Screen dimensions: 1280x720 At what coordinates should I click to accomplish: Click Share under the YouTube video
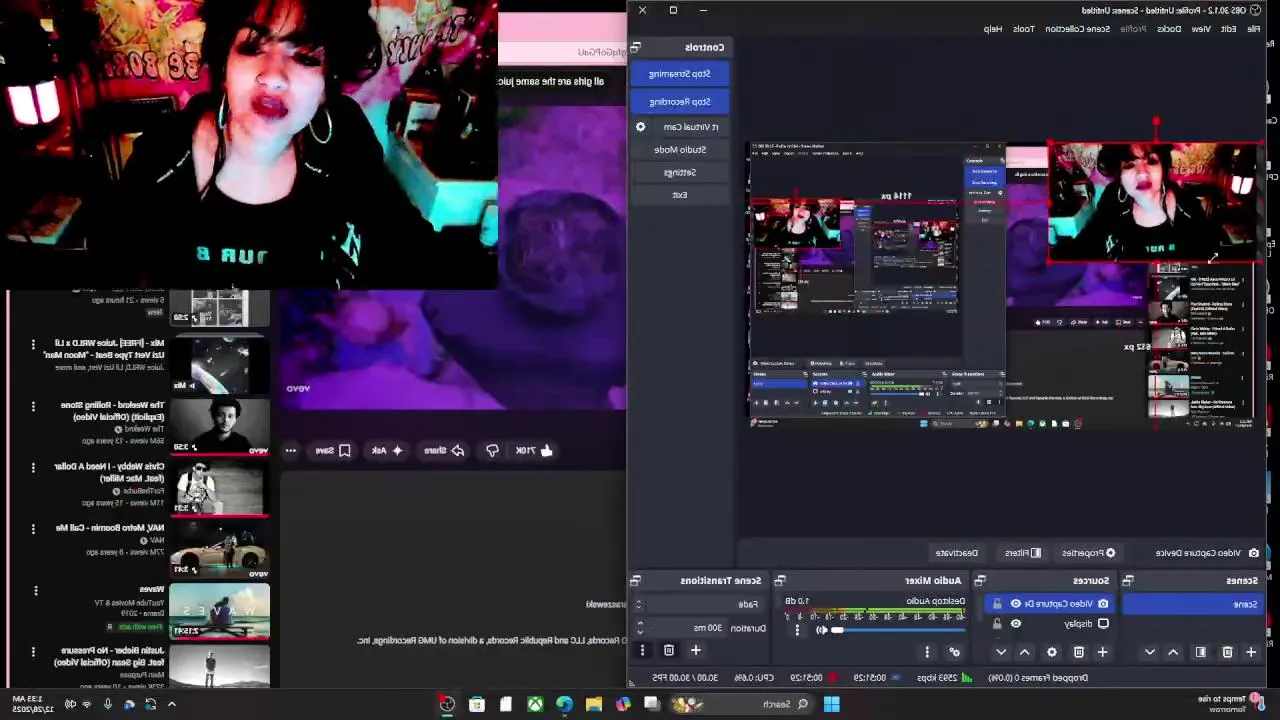(443, 451)
